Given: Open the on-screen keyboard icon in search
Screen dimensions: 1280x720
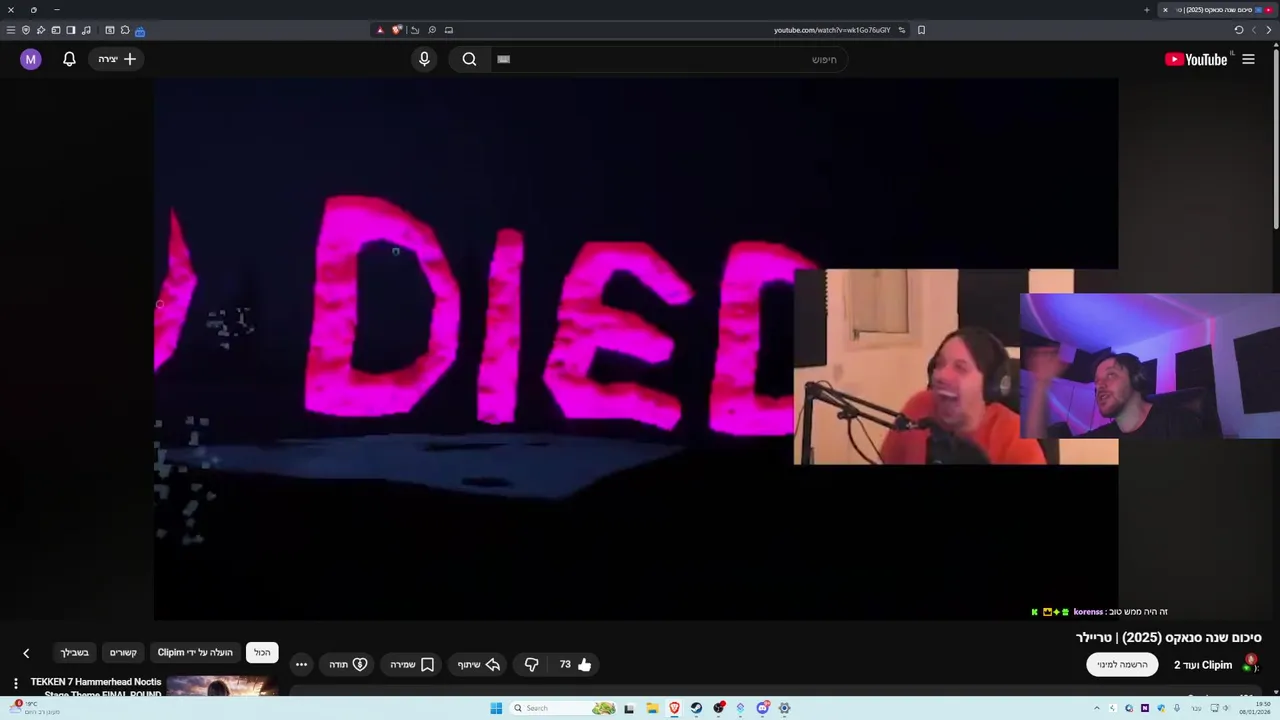Looking at the screenshot, I should coord(504,59).
